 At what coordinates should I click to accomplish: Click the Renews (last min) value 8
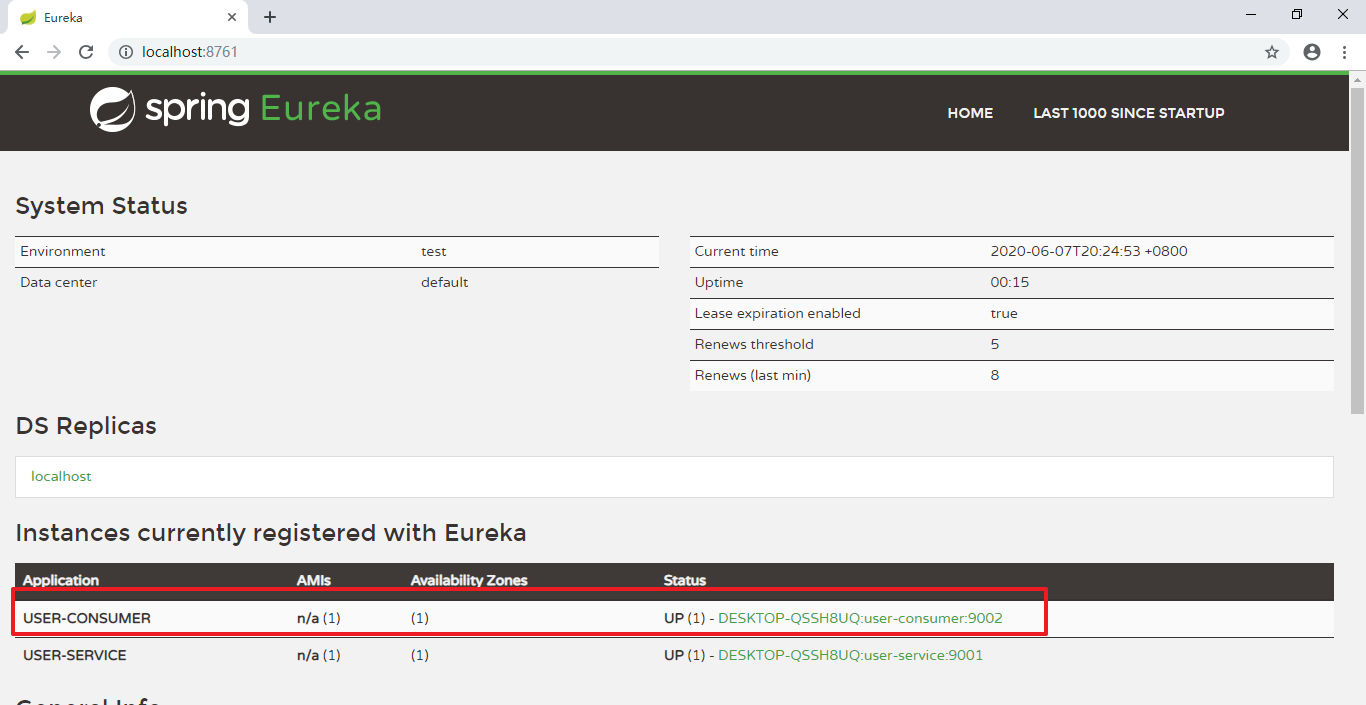pos(995,375)
